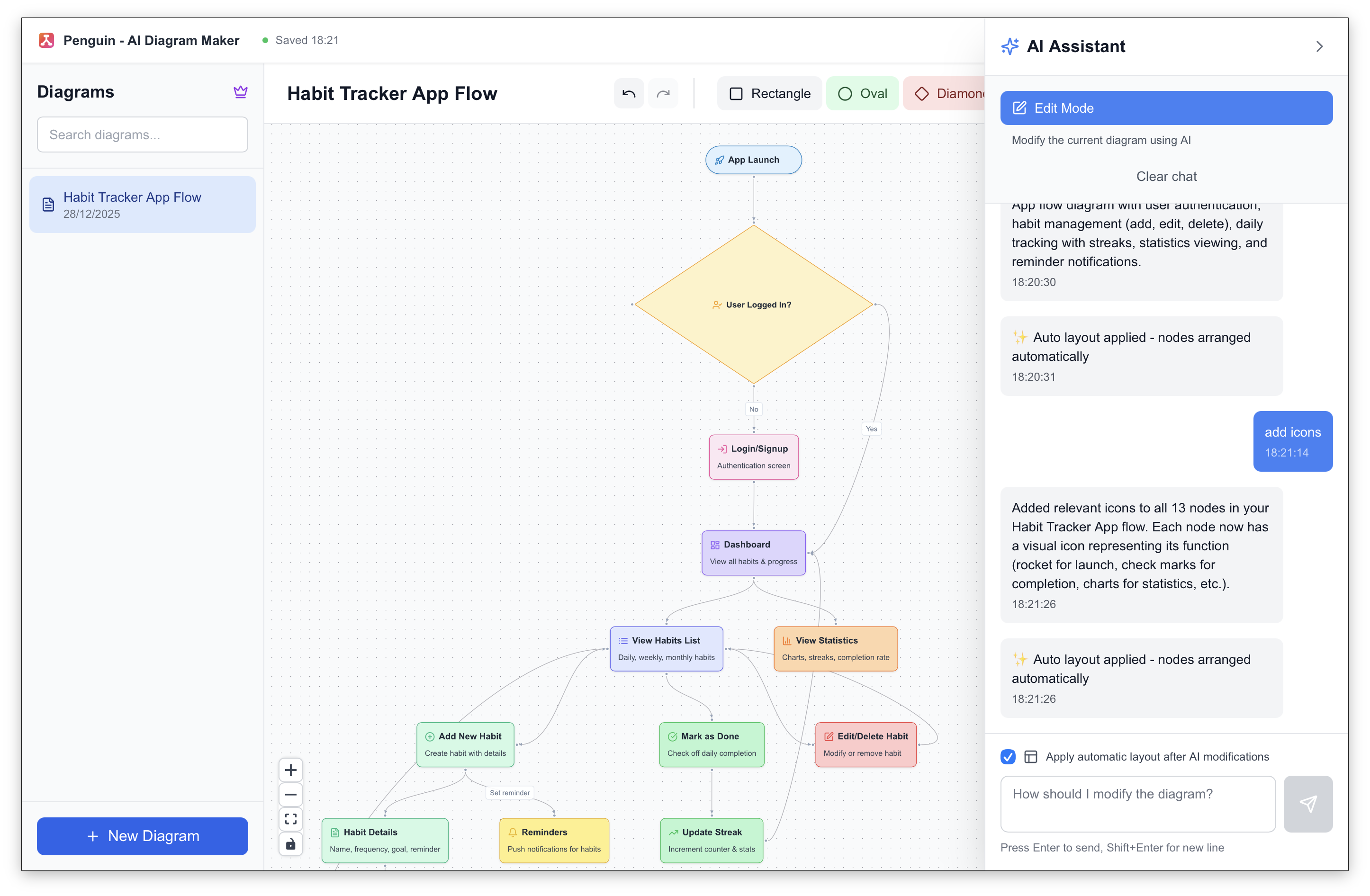This screenshot has width=1370, height=896.
Task: Click the Search diagrams input field
Action: (x=142, y=134)
